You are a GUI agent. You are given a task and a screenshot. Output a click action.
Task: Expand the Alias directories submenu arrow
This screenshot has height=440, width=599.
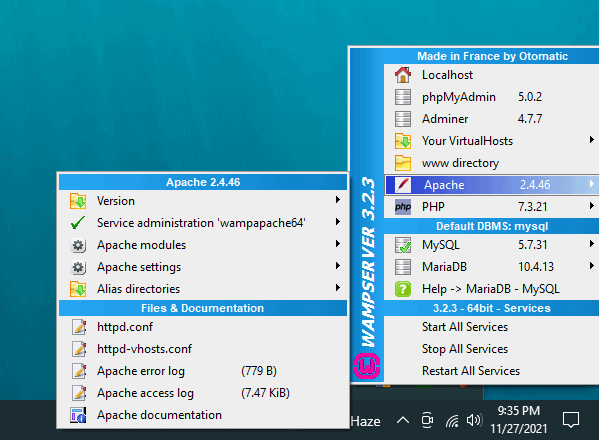point(337,288)
